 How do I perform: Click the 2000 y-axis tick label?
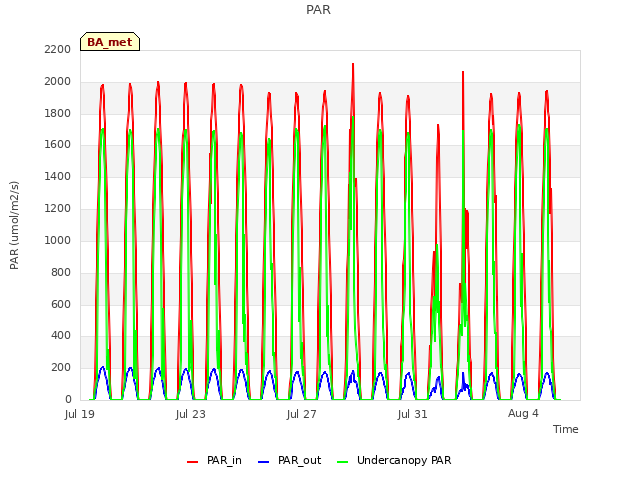(58, 81)
